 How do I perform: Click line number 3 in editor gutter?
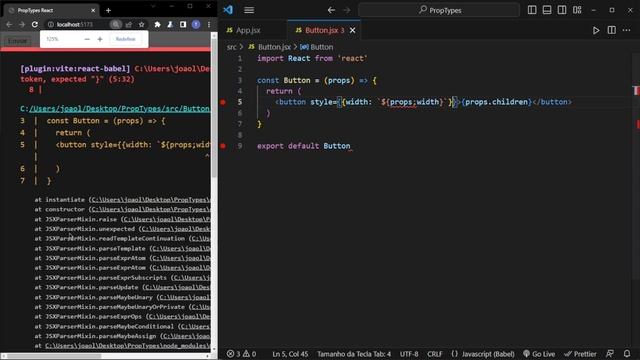point(240,80)
